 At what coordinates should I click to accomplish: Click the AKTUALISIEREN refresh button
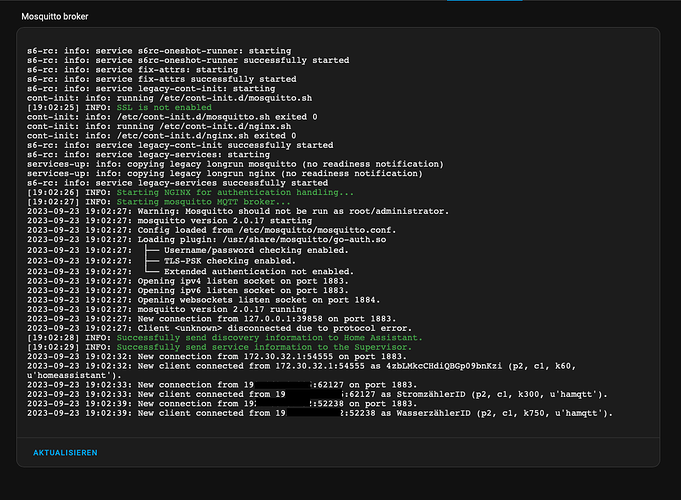coord(65,453)
